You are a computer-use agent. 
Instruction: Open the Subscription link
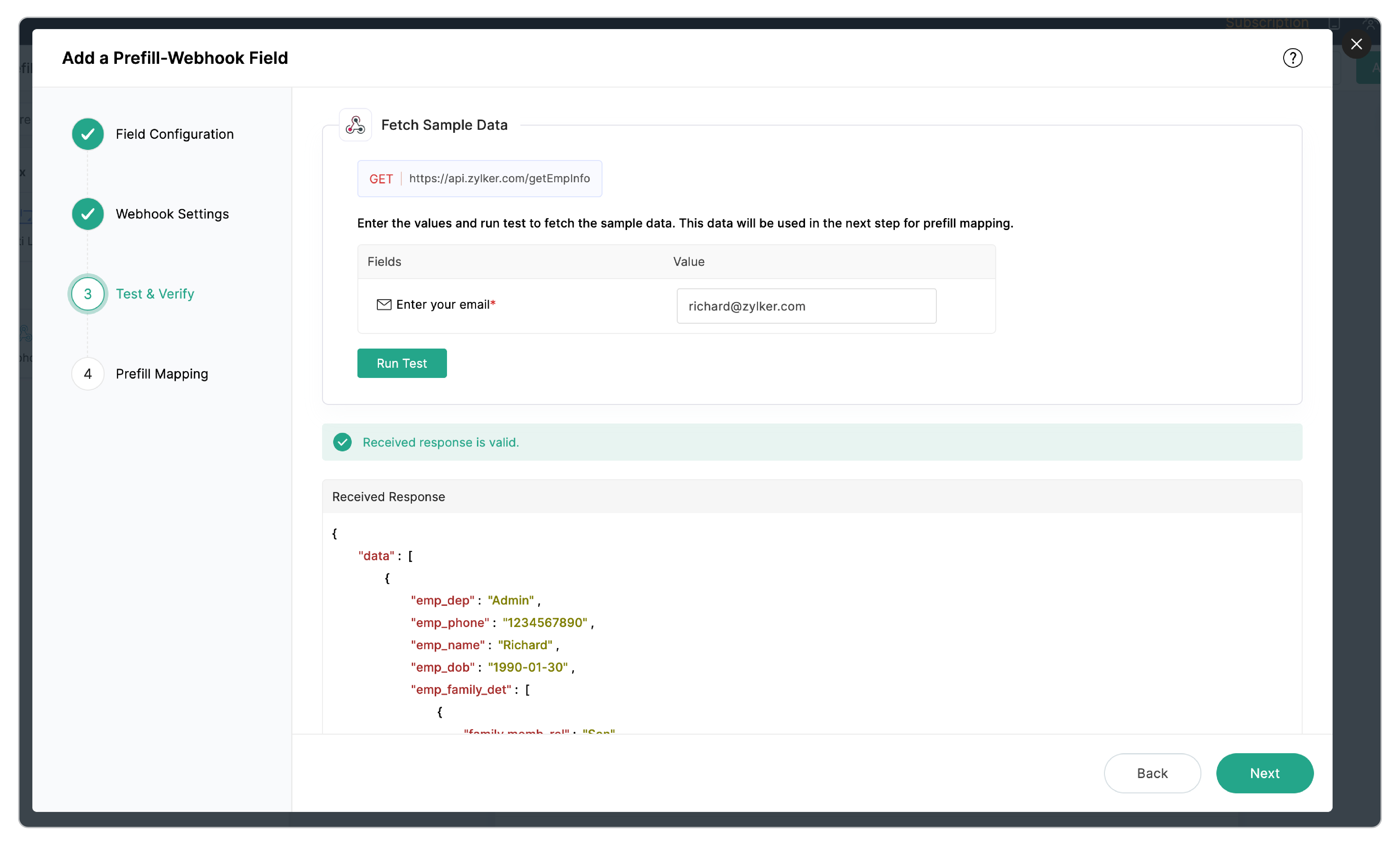1267,23
